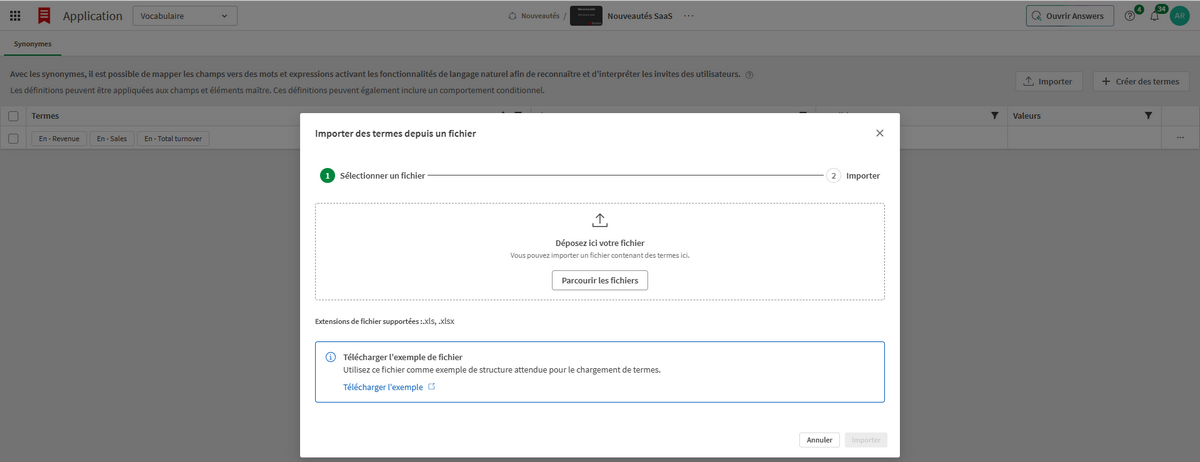Click the Nouveautés SaaS app thumbnail
1200x462 pixels.
click(x=586, y=16)
